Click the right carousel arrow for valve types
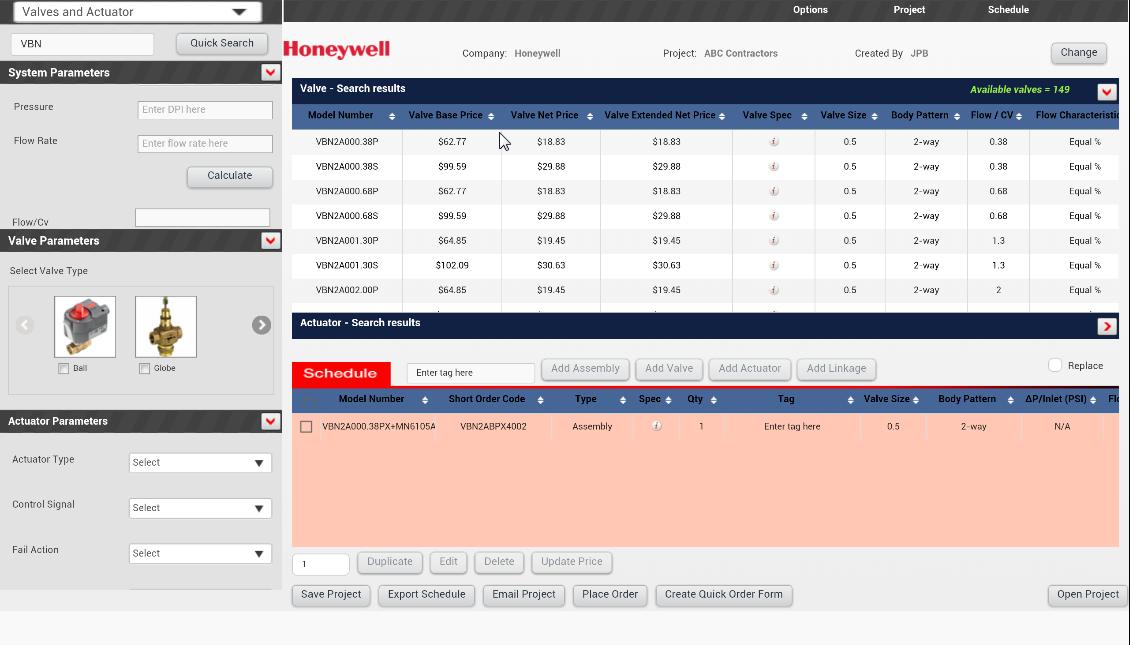This screenshot has width=1130, height=645. pos(261,325)
